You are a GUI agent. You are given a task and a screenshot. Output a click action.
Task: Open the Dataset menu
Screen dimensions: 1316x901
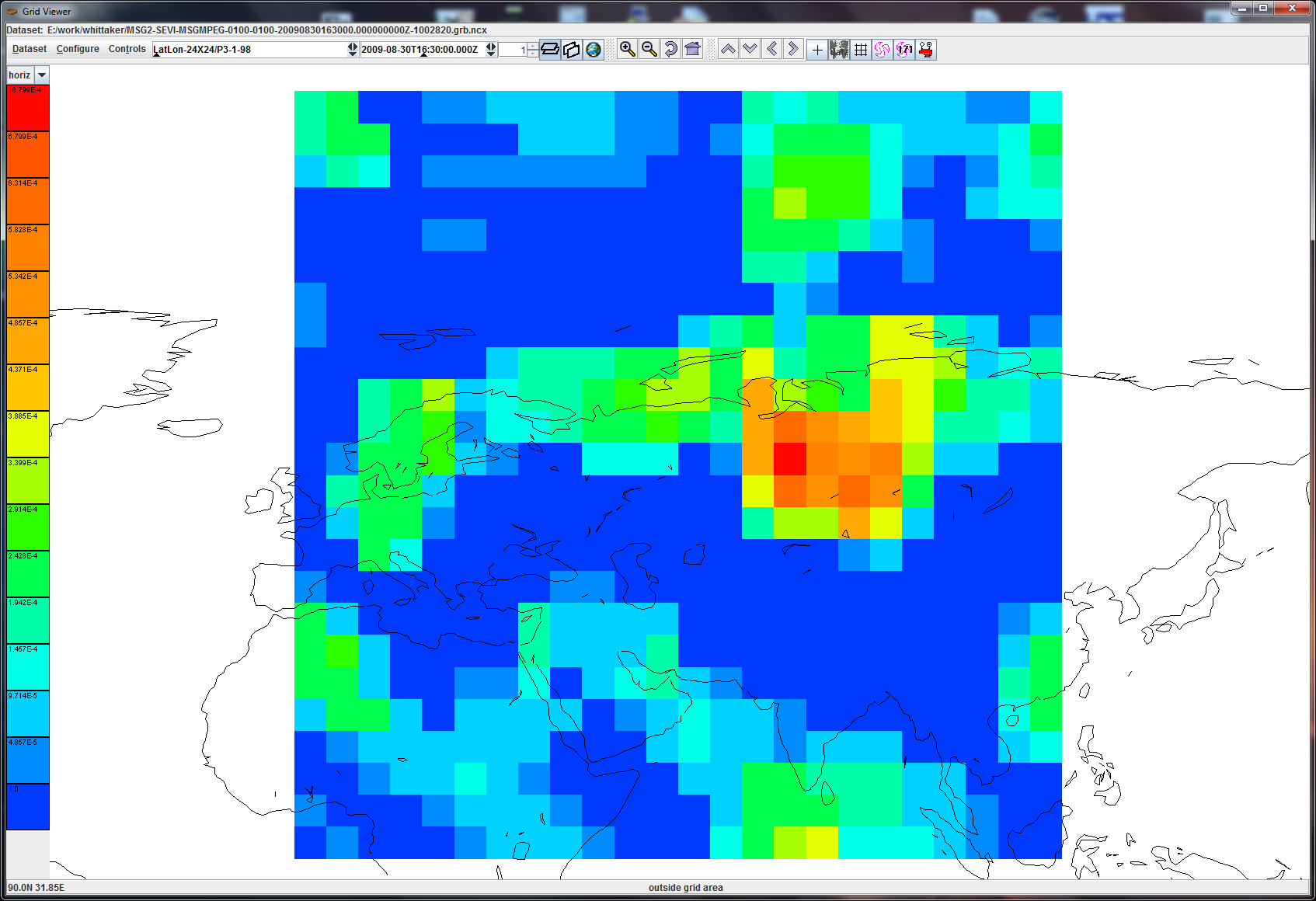30,49
